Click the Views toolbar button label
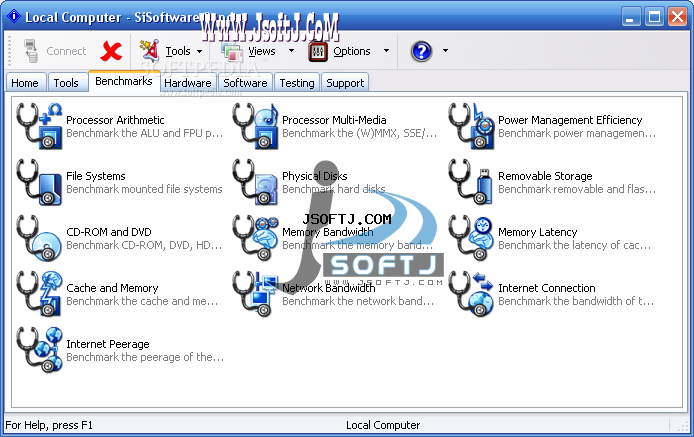 (262, 51)
